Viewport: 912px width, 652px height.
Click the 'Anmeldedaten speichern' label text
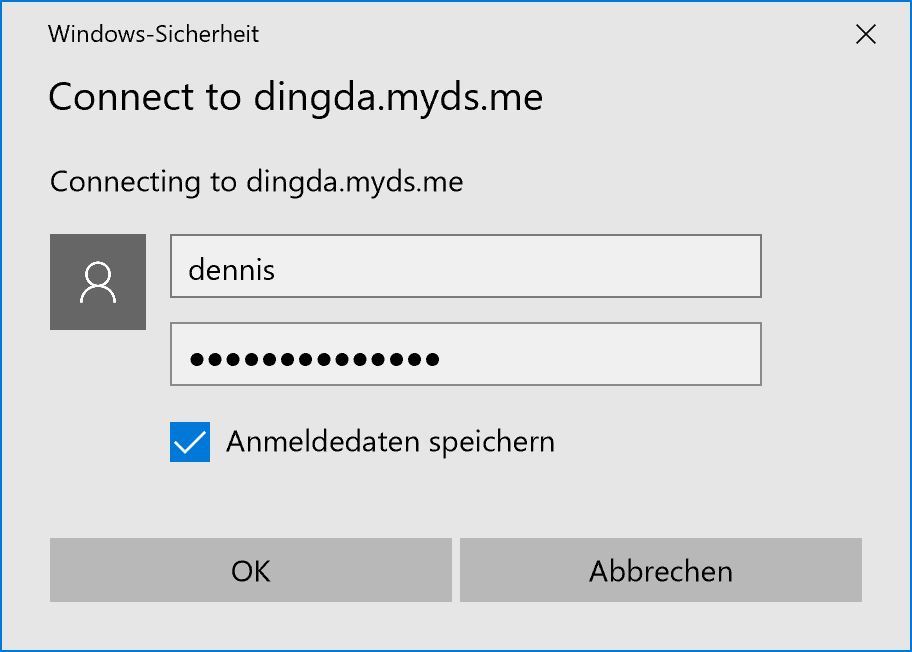(x=390, y=442)
